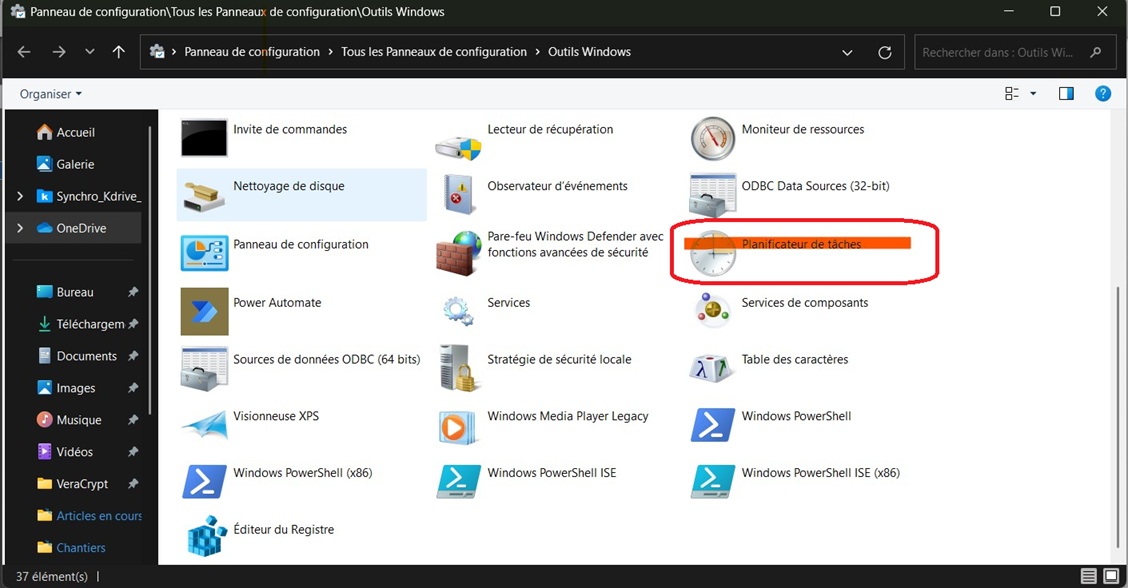This screenshot has width=1128, height=588.
Task: Switch to the details view in status bar
Action: pyautogui.click(x=1088, y=576)
